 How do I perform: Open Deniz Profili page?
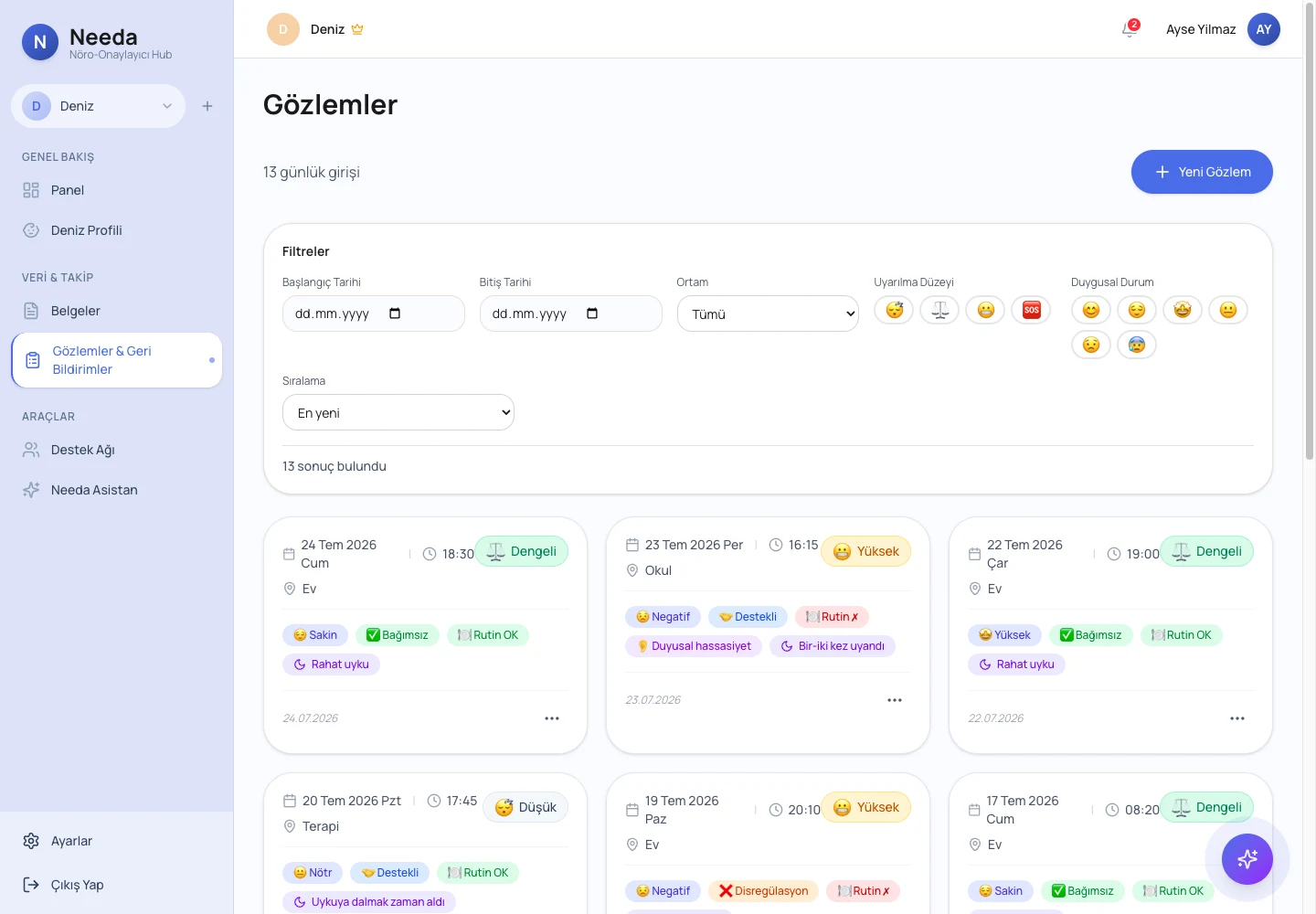(117, 230)
